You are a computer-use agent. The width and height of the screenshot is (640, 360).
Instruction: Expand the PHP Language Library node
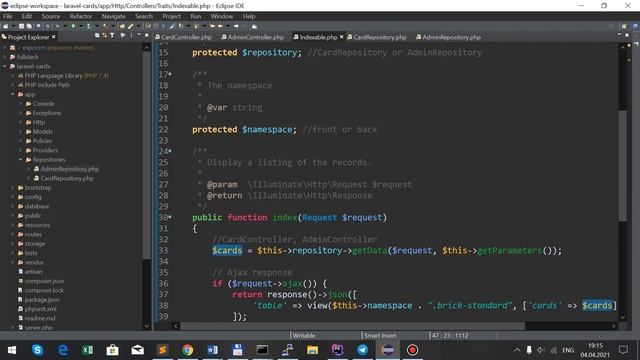[x=13, y=76]
